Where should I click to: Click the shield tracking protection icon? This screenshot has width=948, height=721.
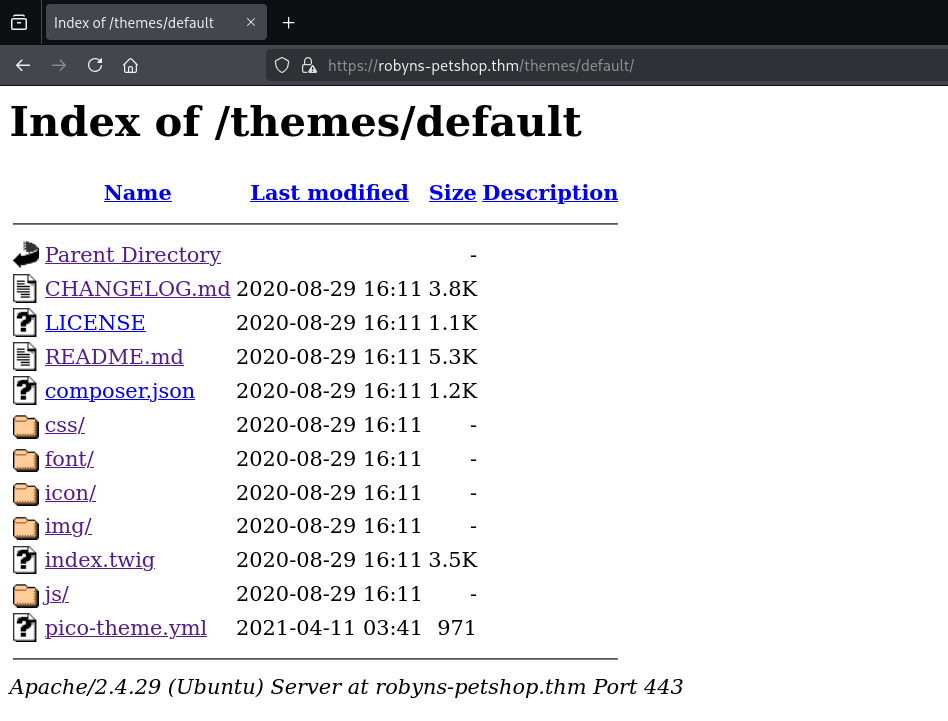[x=282, y=66]
